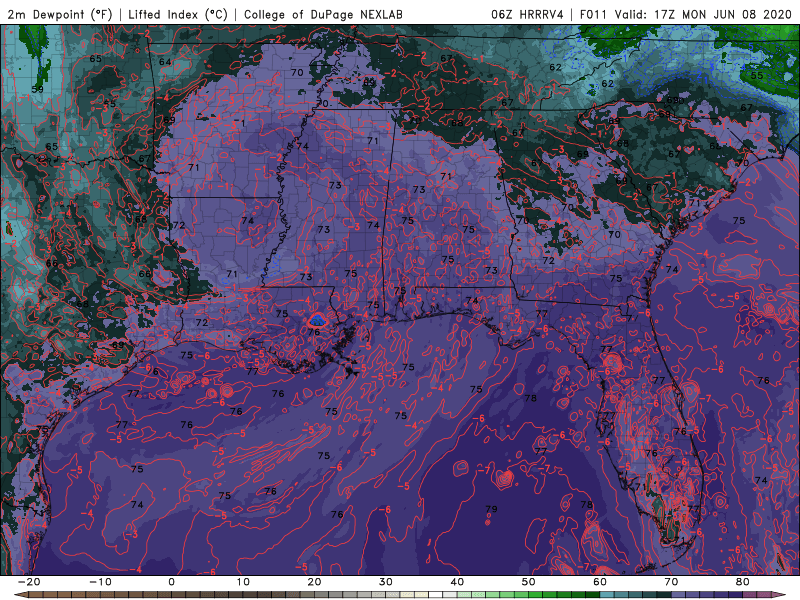Click the 'F011' forecast hour text
Screen dimensions: 800x600
pos(593,15)
